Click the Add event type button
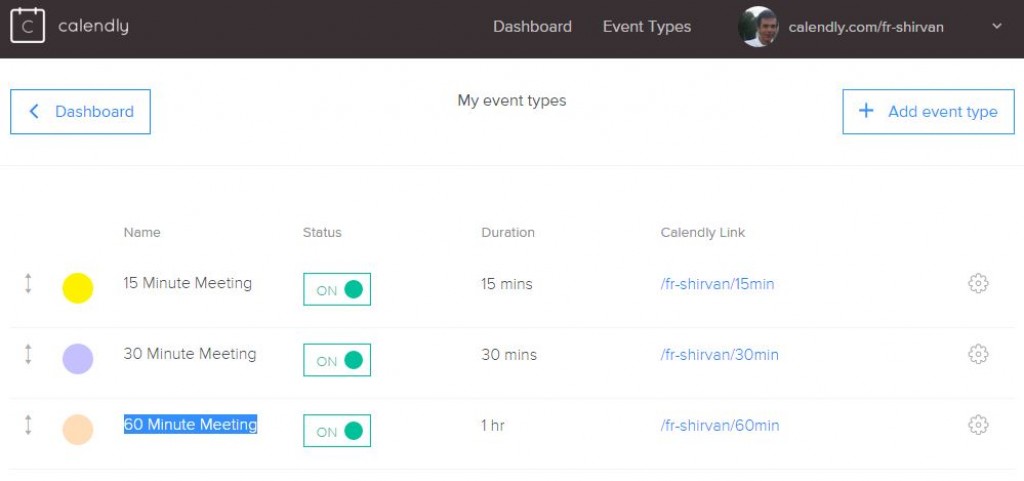The width and height of the screenshot is (1024, 481). tap(928, 112)
